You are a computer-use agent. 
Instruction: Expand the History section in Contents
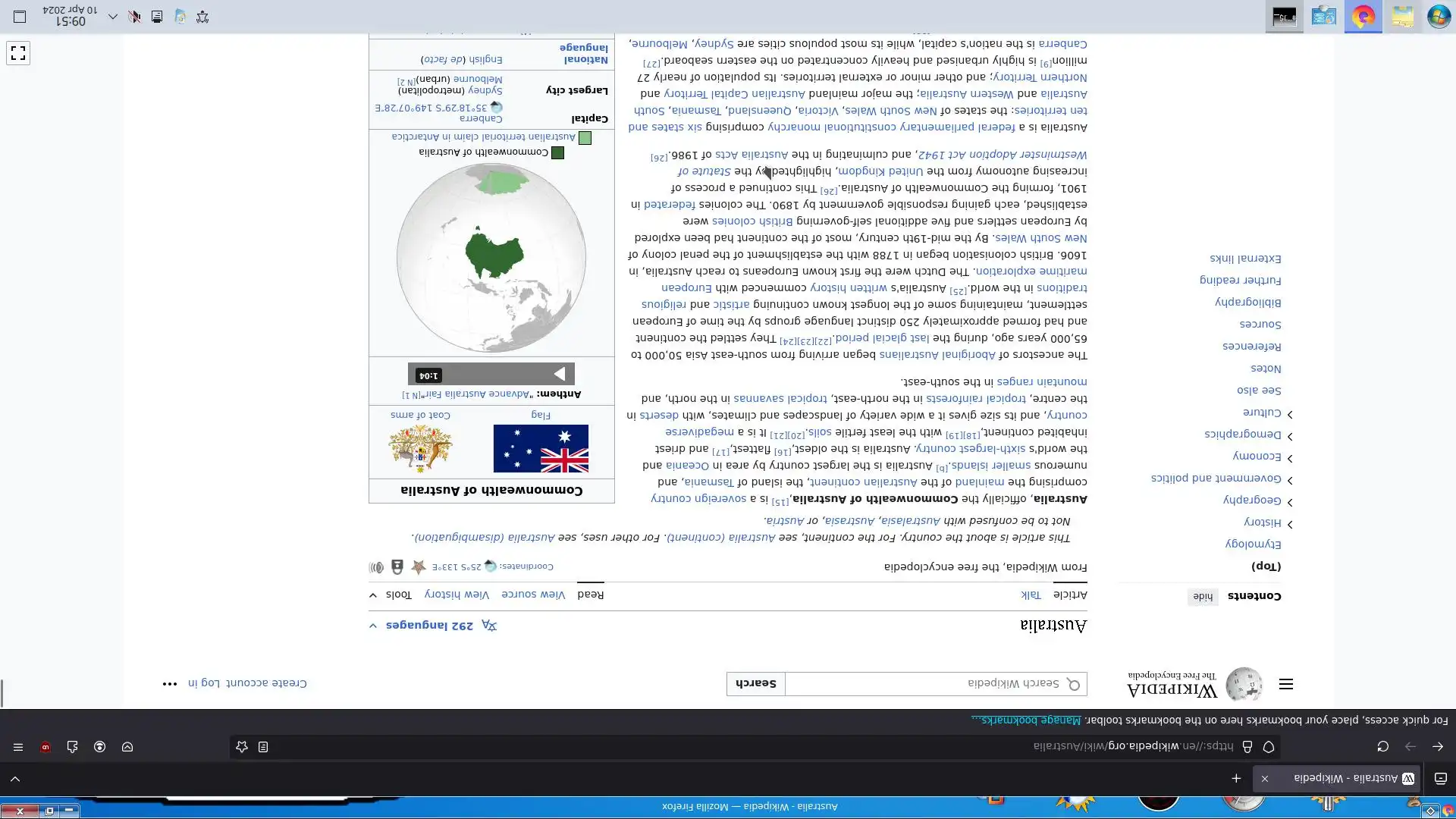[1290, 523]
